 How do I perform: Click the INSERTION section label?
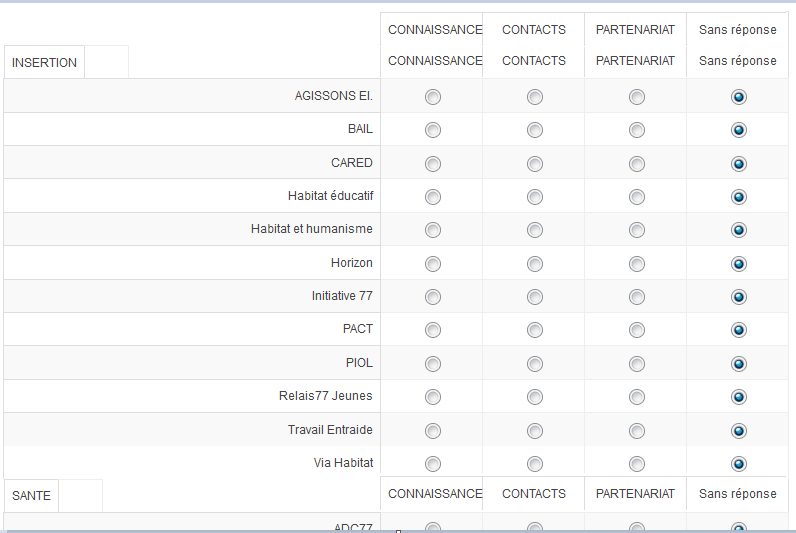pyautogui.click(x=44, y=63)
